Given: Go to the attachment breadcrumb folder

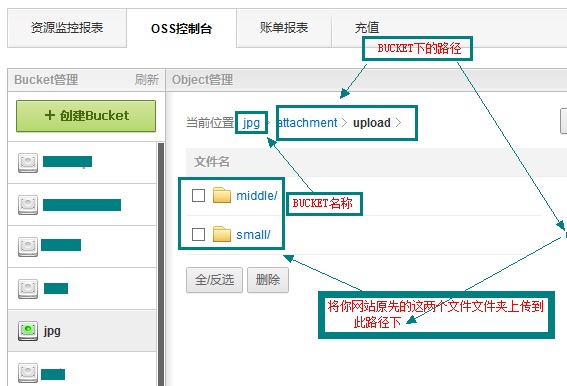Looking at the screenshot, I should click(x=307, y=123).
